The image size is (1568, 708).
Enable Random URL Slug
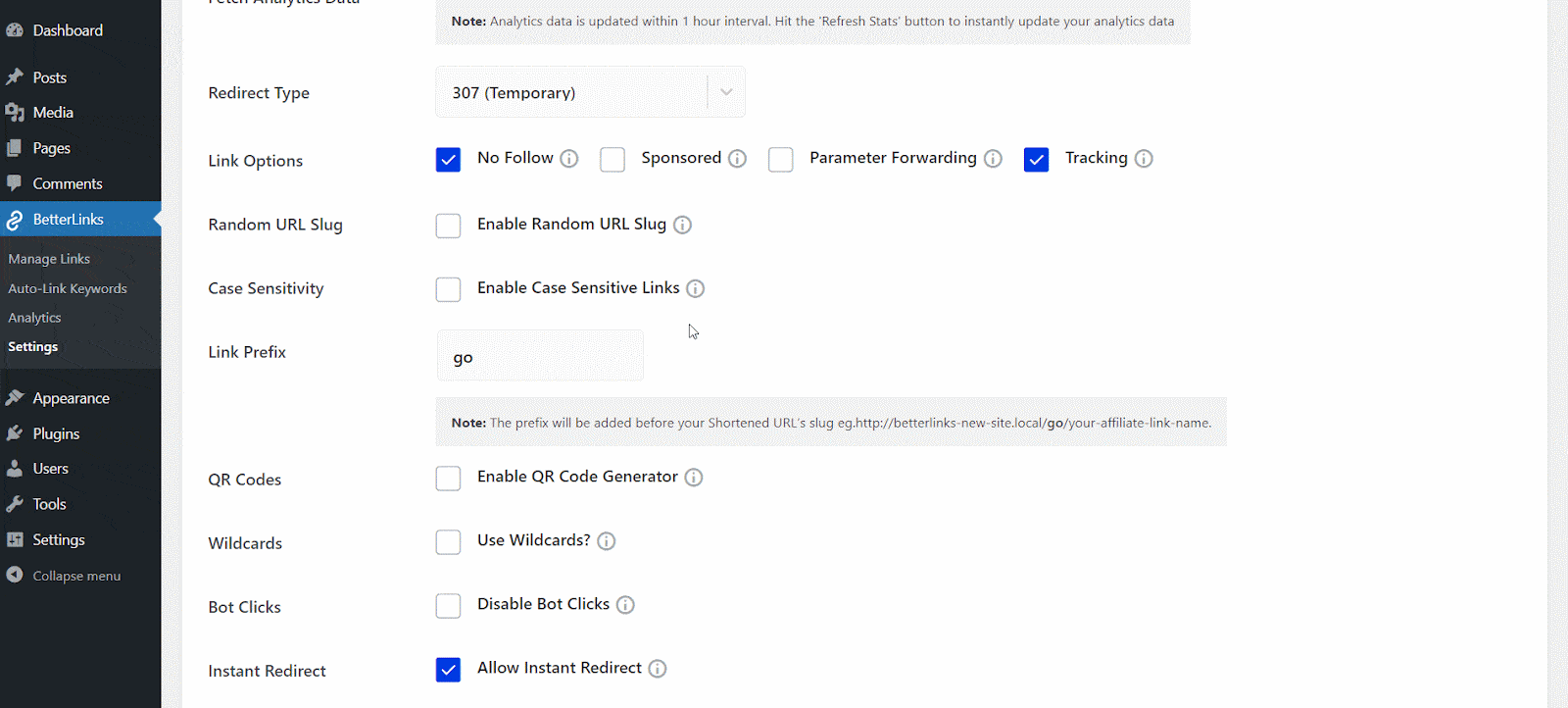pyautogui.click(x=448, y=226)
